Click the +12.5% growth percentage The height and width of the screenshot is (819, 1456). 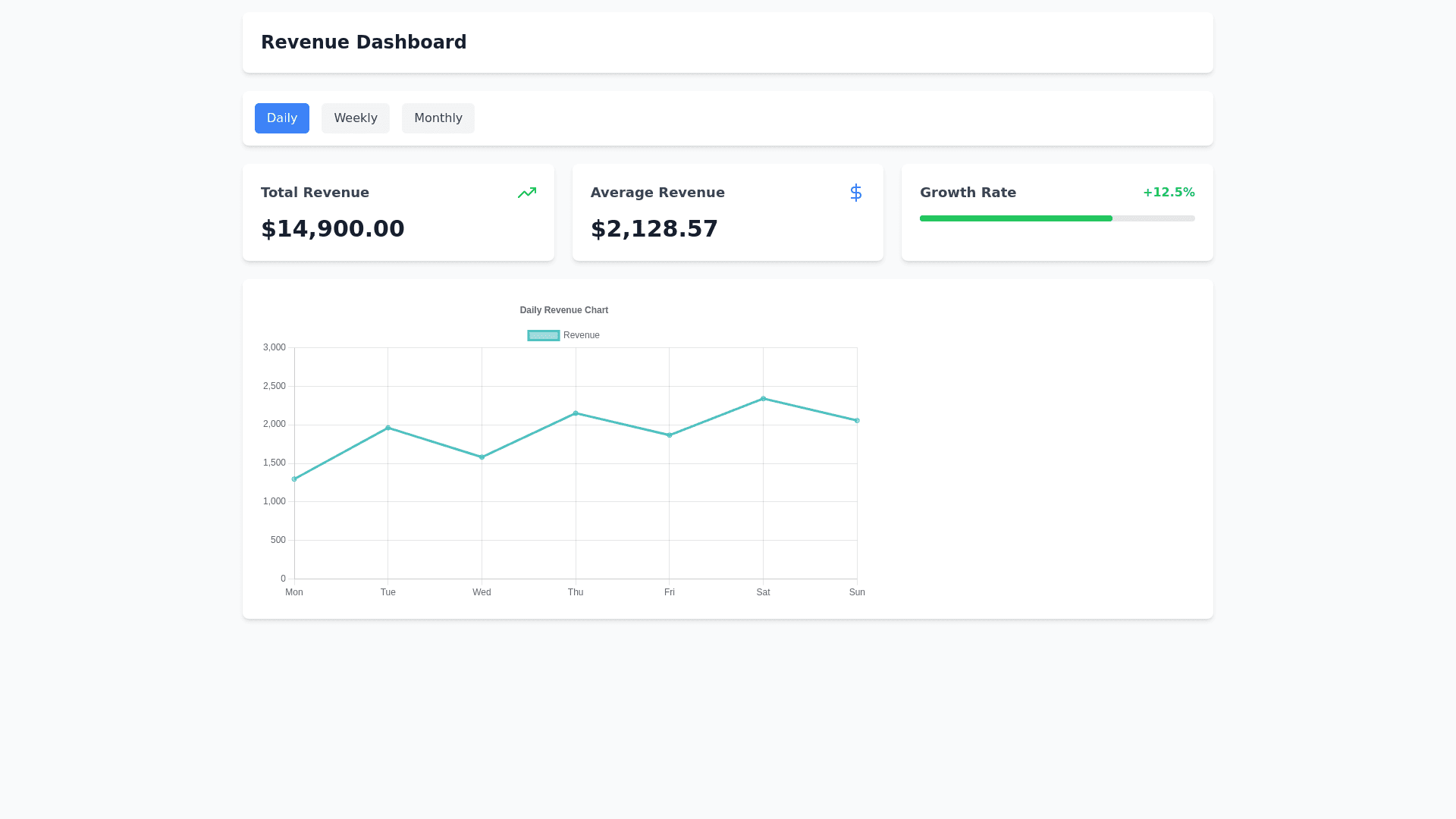1168,193
